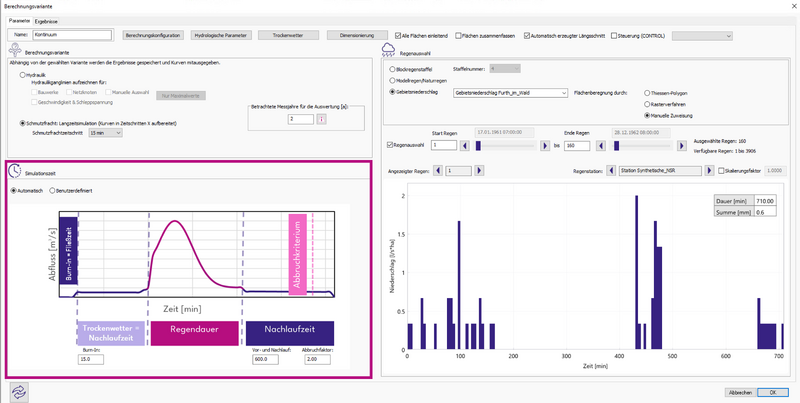
Task: Open Berechnungskonfiguration settings
Action: [154, 36]
